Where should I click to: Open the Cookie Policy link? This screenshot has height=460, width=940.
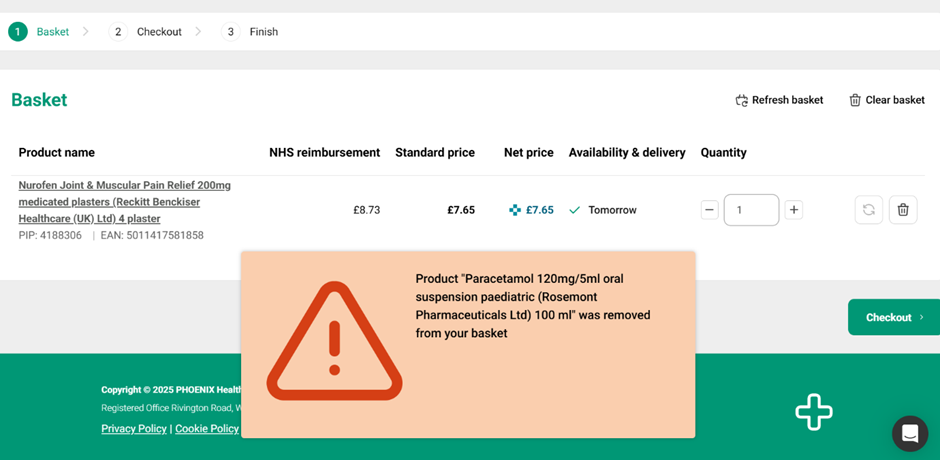tap(207, 429)
